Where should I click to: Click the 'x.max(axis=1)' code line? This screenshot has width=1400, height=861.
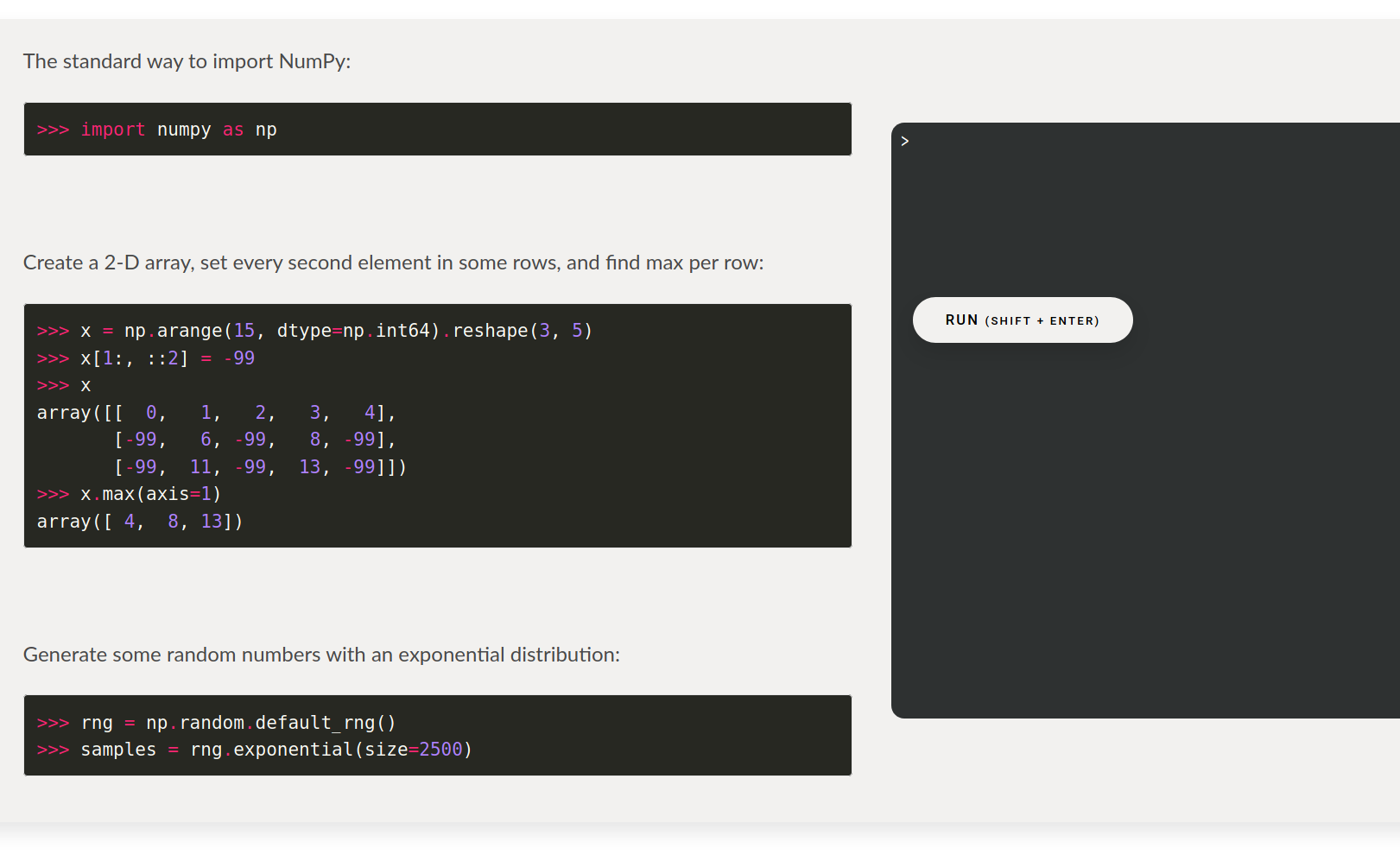click(129, 494)
